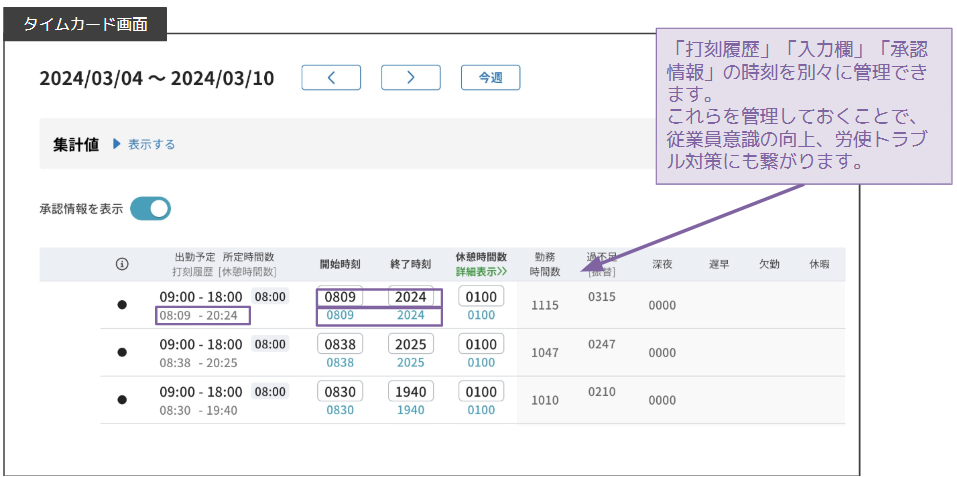The height and width of the screenshot is (477, 957).
Task: Select stamp history text 08:30 - 19:40
Action: click(198, 411)
